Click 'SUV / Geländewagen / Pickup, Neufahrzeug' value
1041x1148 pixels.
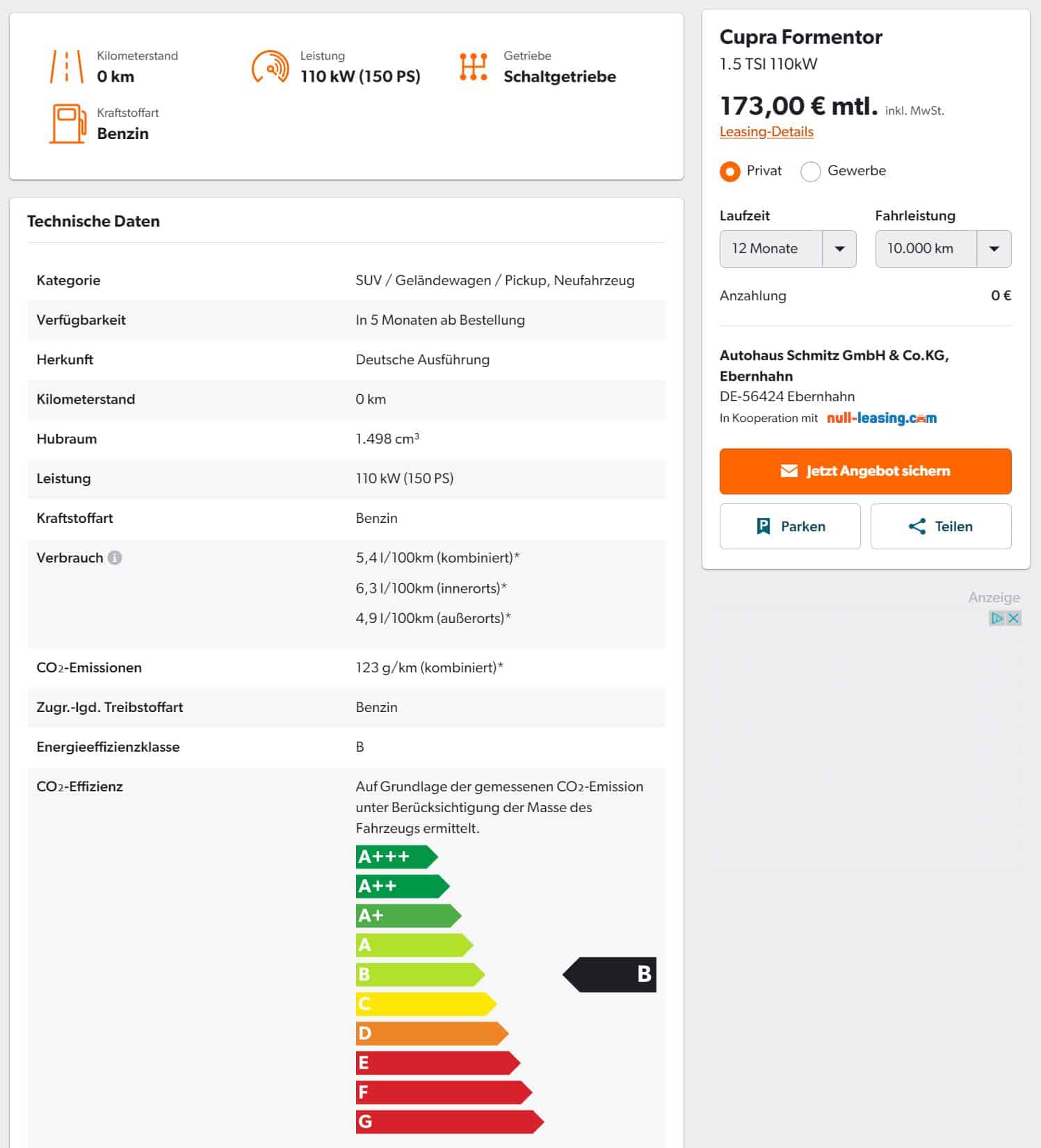tap(495, 280)
